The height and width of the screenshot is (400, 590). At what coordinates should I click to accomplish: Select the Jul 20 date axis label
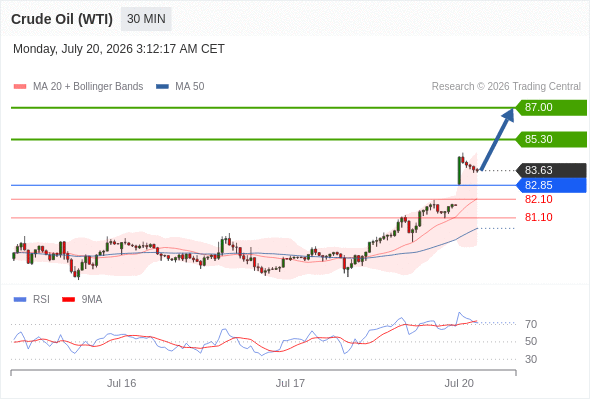coord(459,383)
